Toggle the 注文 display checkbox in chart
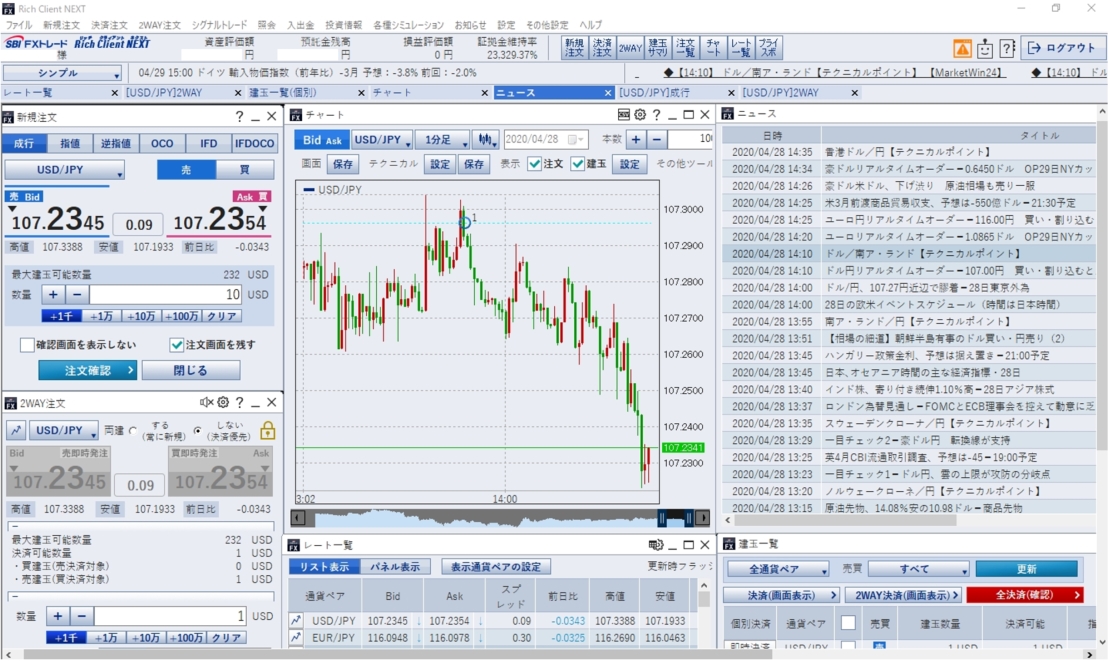The height and width of the screenshot is (661, 1109). click(x=535, y=164)
